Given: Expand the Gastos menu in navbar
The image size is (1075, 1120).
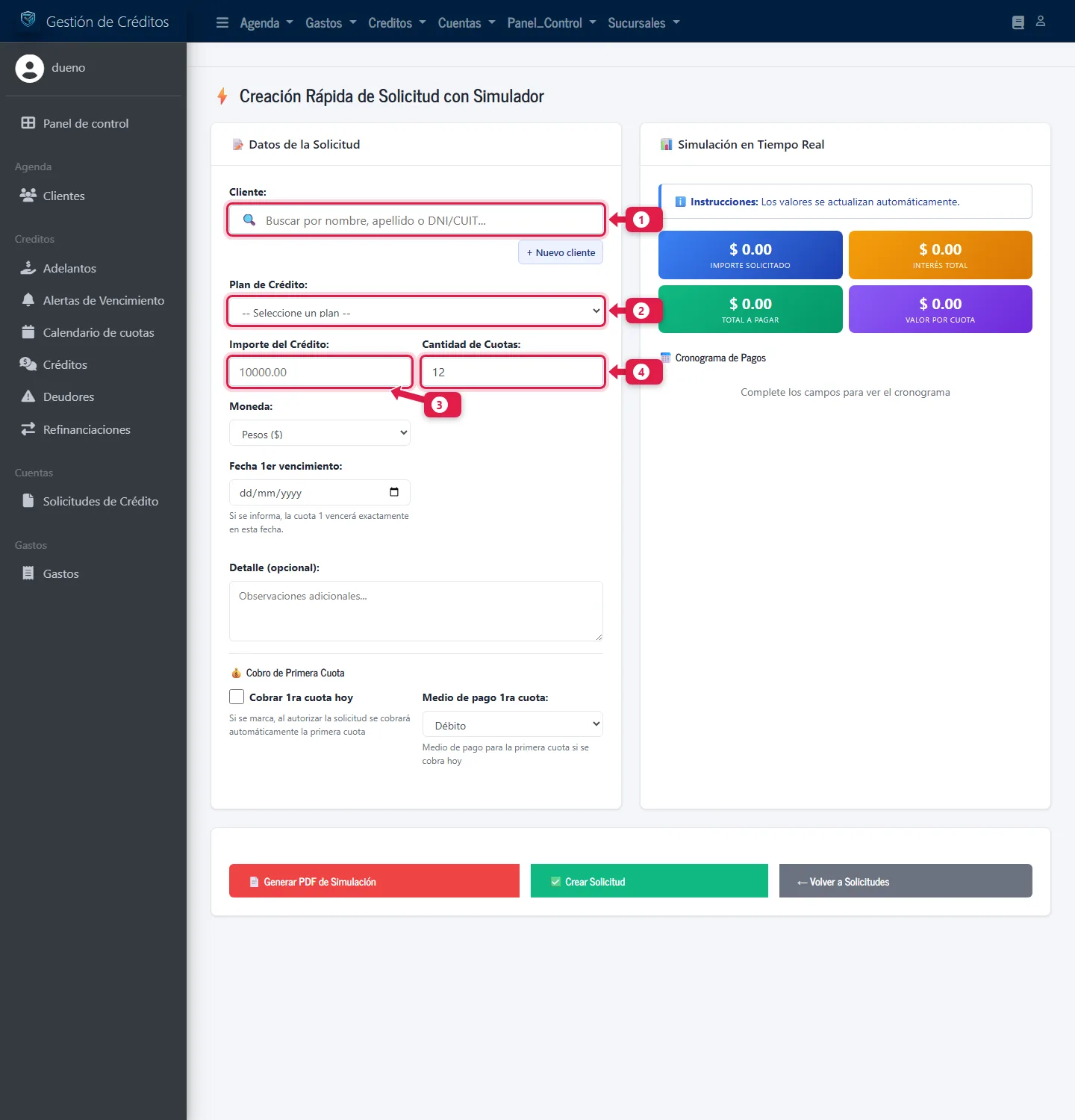Looking at the screenshot, I should coord(331,23).
